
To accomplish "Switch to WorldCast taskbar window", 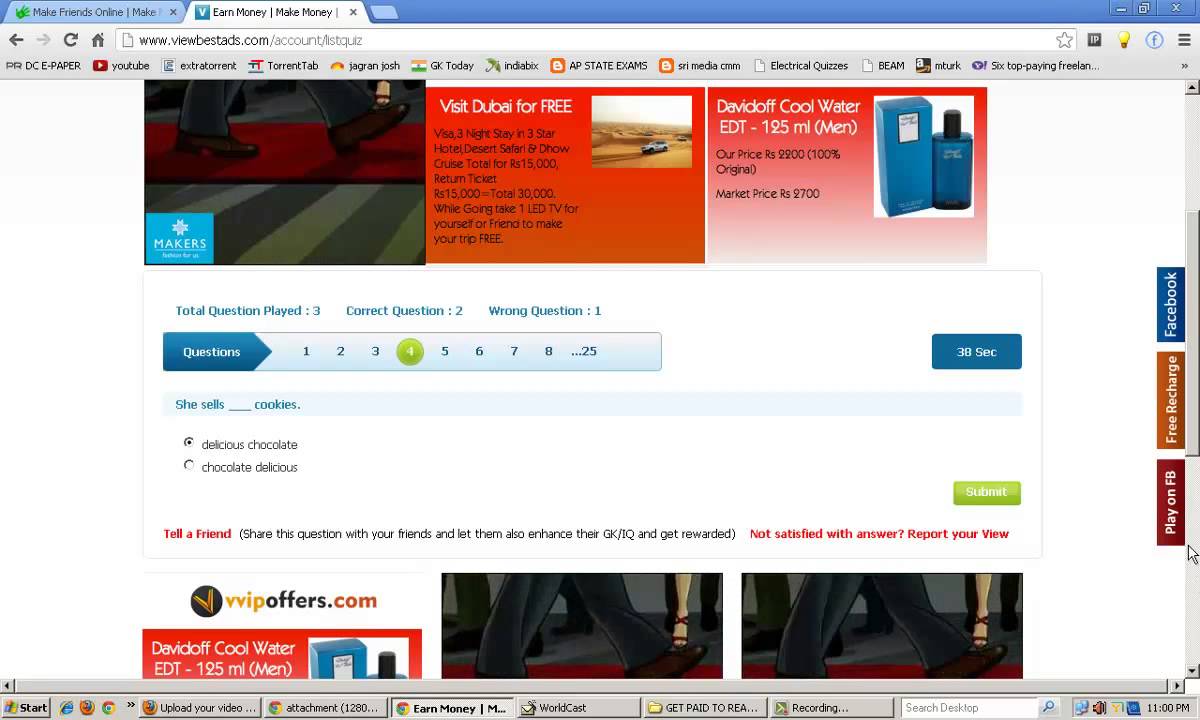I will tap(578, 707).
